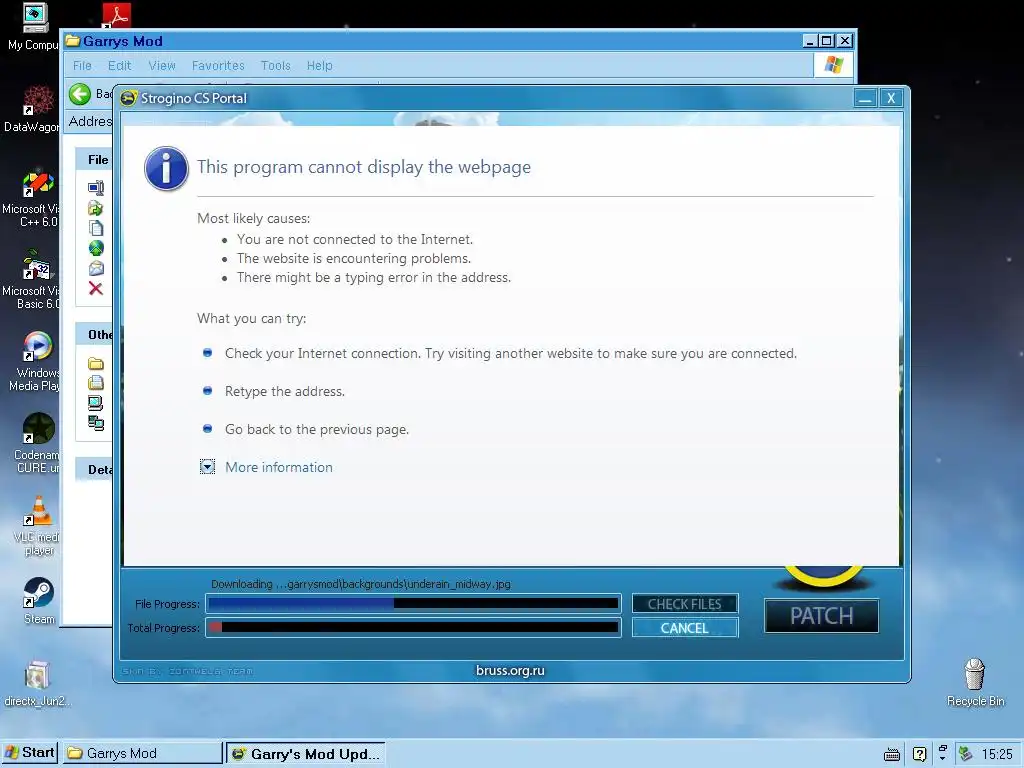Click the green Back arrow in Garrys Mod window
This screenshot has width=1024, height=768.
coord(80,95)
